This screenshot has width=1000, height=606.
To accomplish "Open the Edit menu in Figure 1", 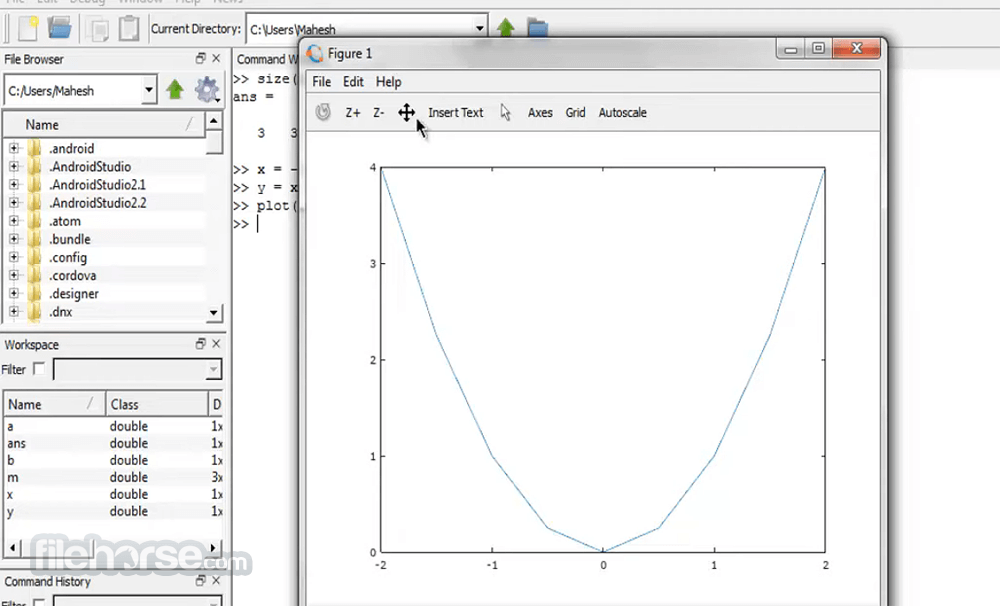I will click(x=353, y=82).
